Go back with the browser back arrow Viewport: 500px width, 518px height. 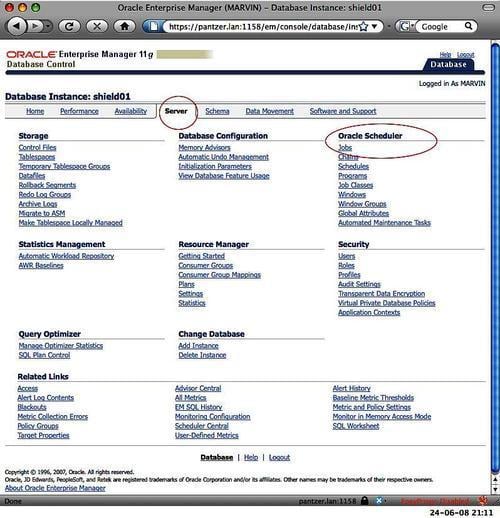tap(16, 26)
